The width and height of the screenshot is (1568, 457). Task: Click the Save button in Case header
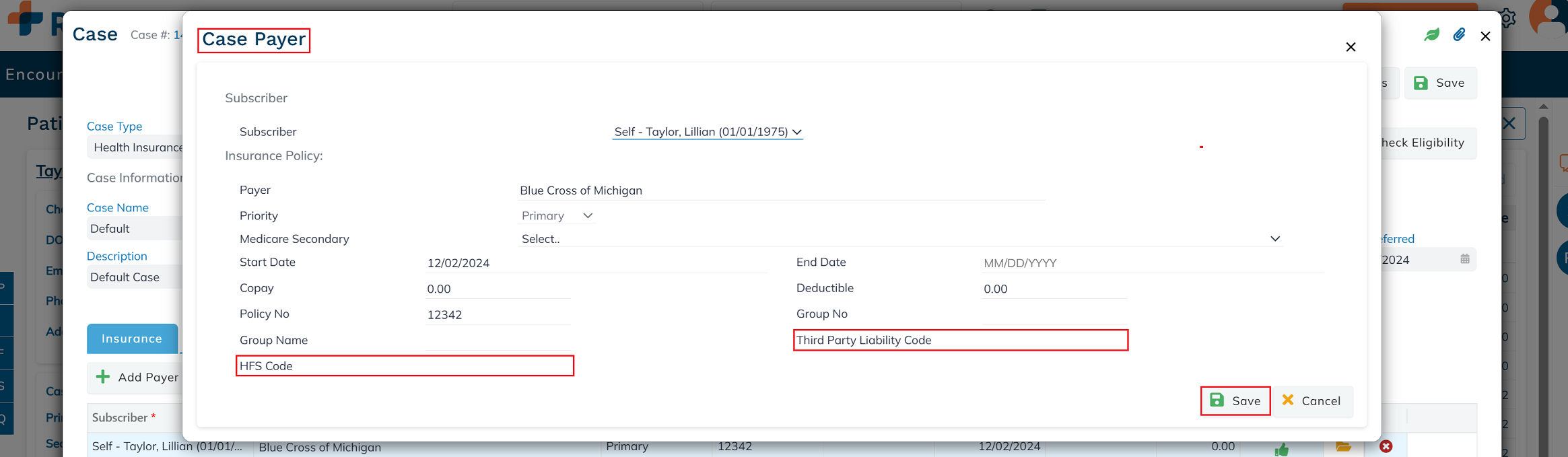pyautogui.click(x=1439, y=83)
